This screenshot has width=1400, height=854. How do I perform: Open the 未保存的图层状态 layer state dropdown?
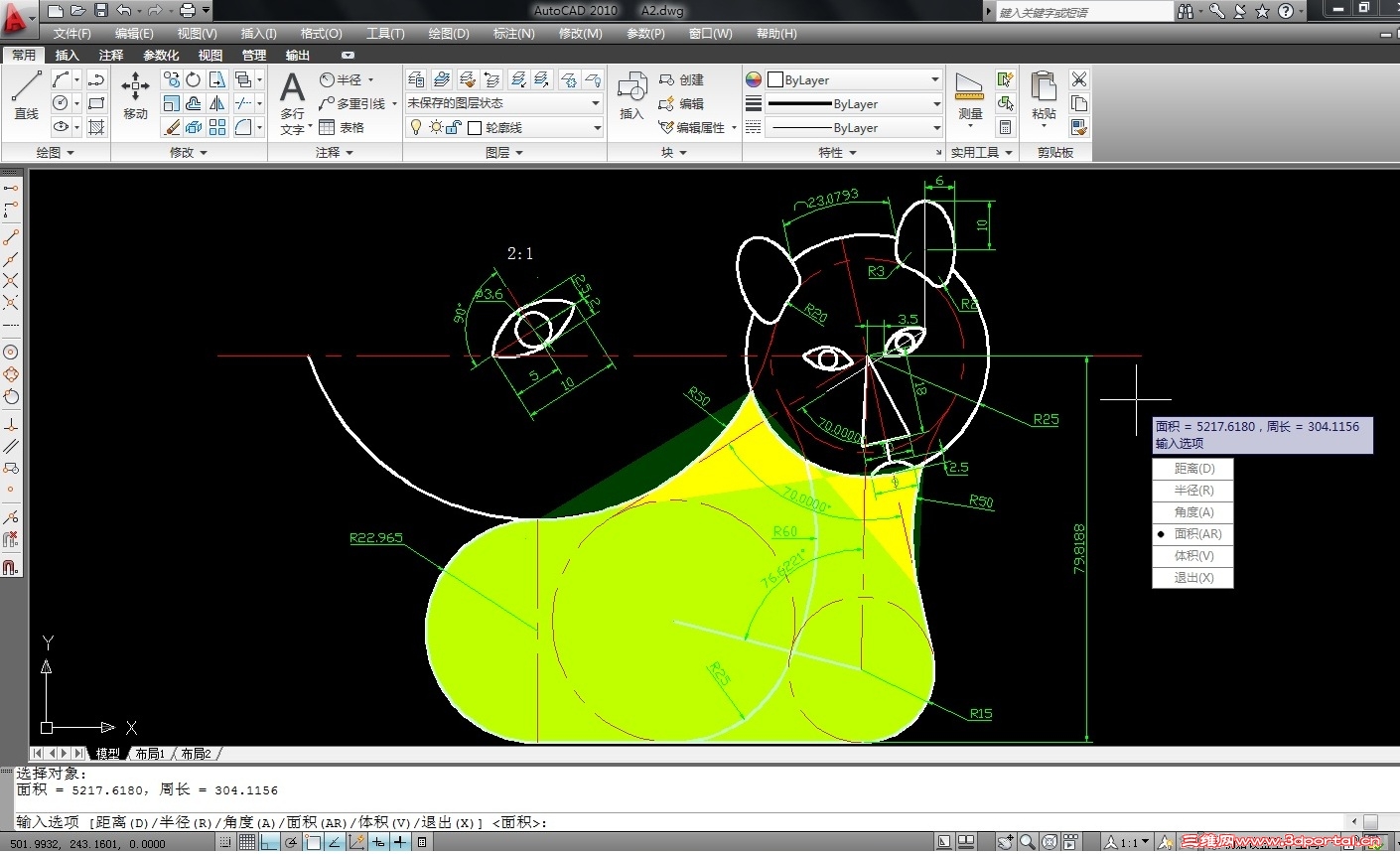coord(503,103)
